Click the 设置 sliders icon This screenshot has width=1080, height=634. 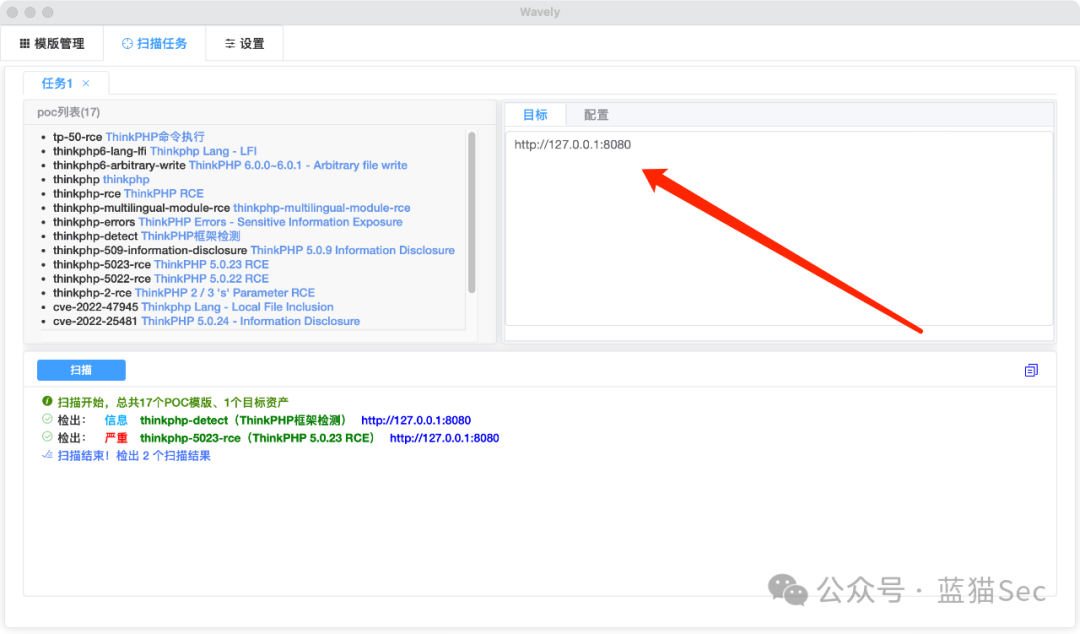[230, 43]
